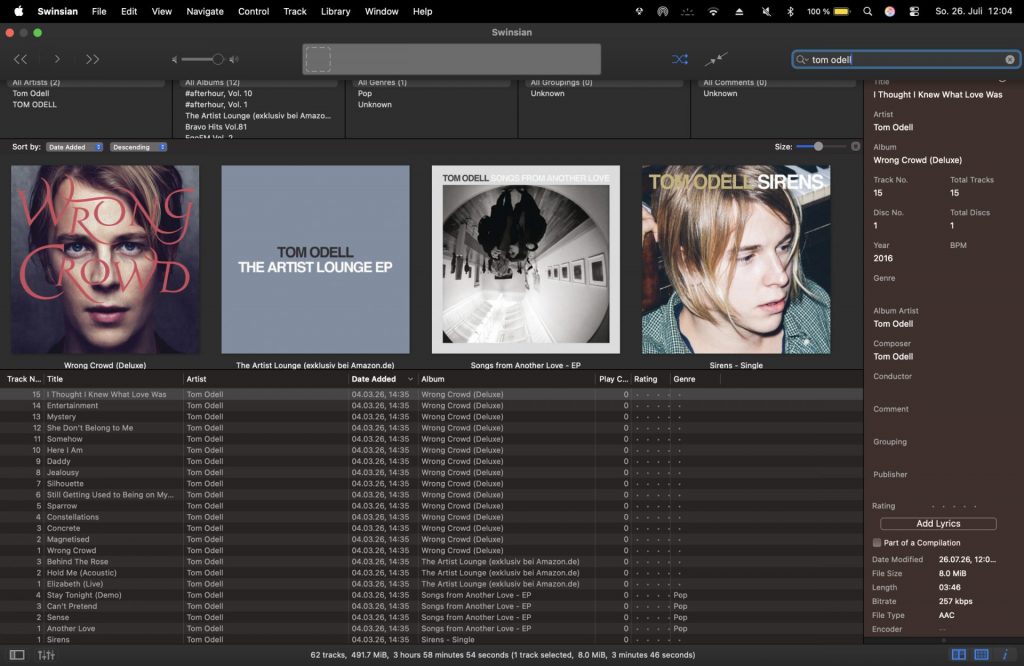The image size is (1024, 666).
Task: Click the muted sound menu bar icon
Action: pyautogui.click(x=765, y=11)
